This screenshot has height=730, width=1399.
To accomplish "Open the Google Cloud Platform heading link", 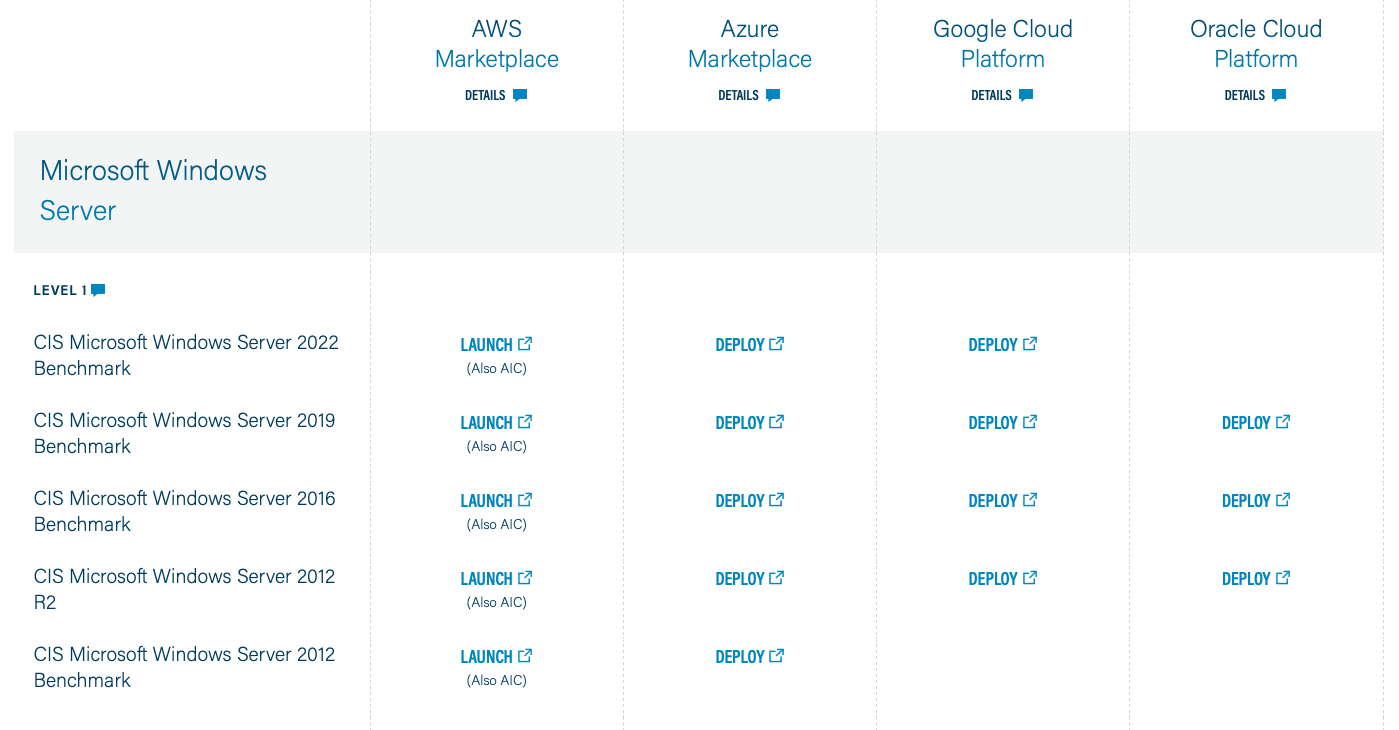I will [1002, 44].
